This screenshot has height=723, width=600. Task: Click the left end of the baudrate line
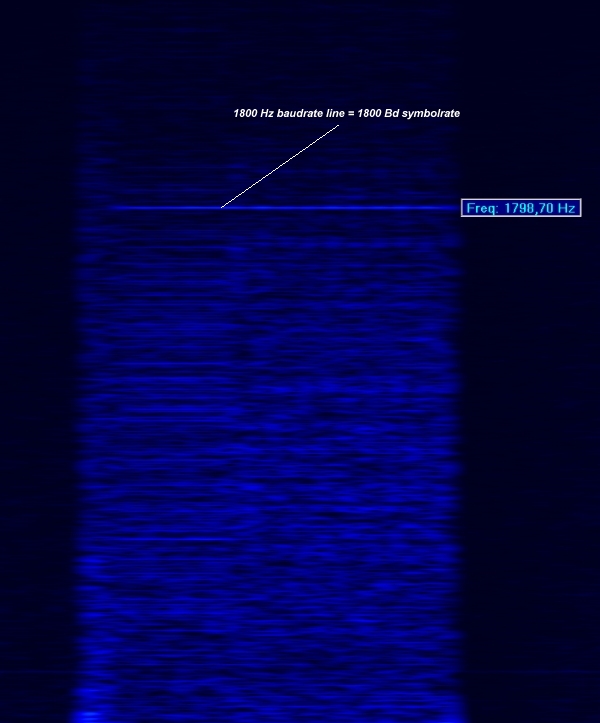tap(113, 208)
